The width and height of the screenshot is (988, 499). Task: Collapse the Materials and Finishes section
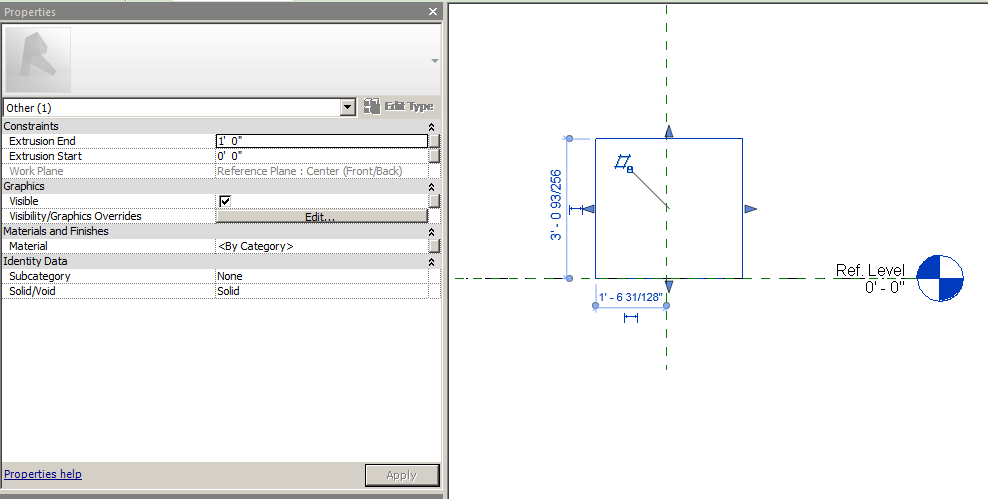432,232
